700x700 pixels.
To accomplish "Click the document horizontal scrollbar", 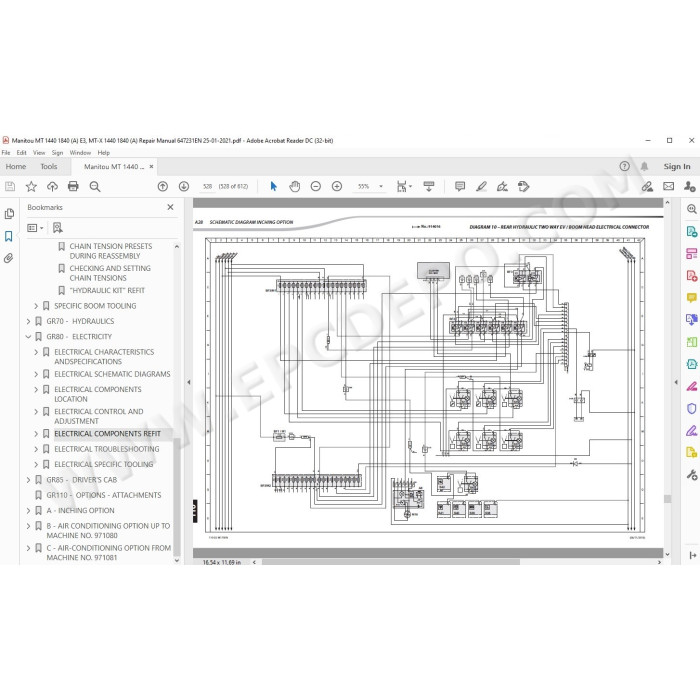I will (390, 562).
